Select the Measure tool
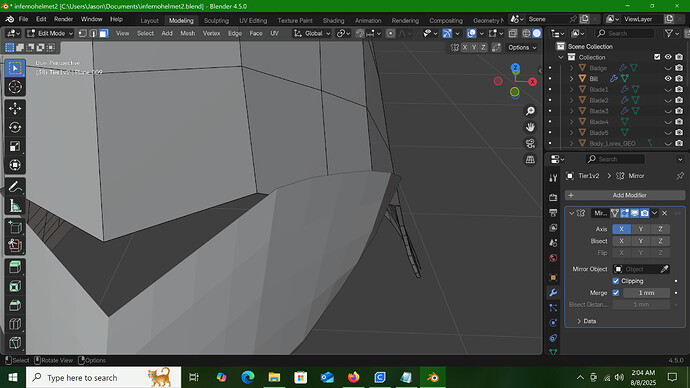 click(15, 206)
